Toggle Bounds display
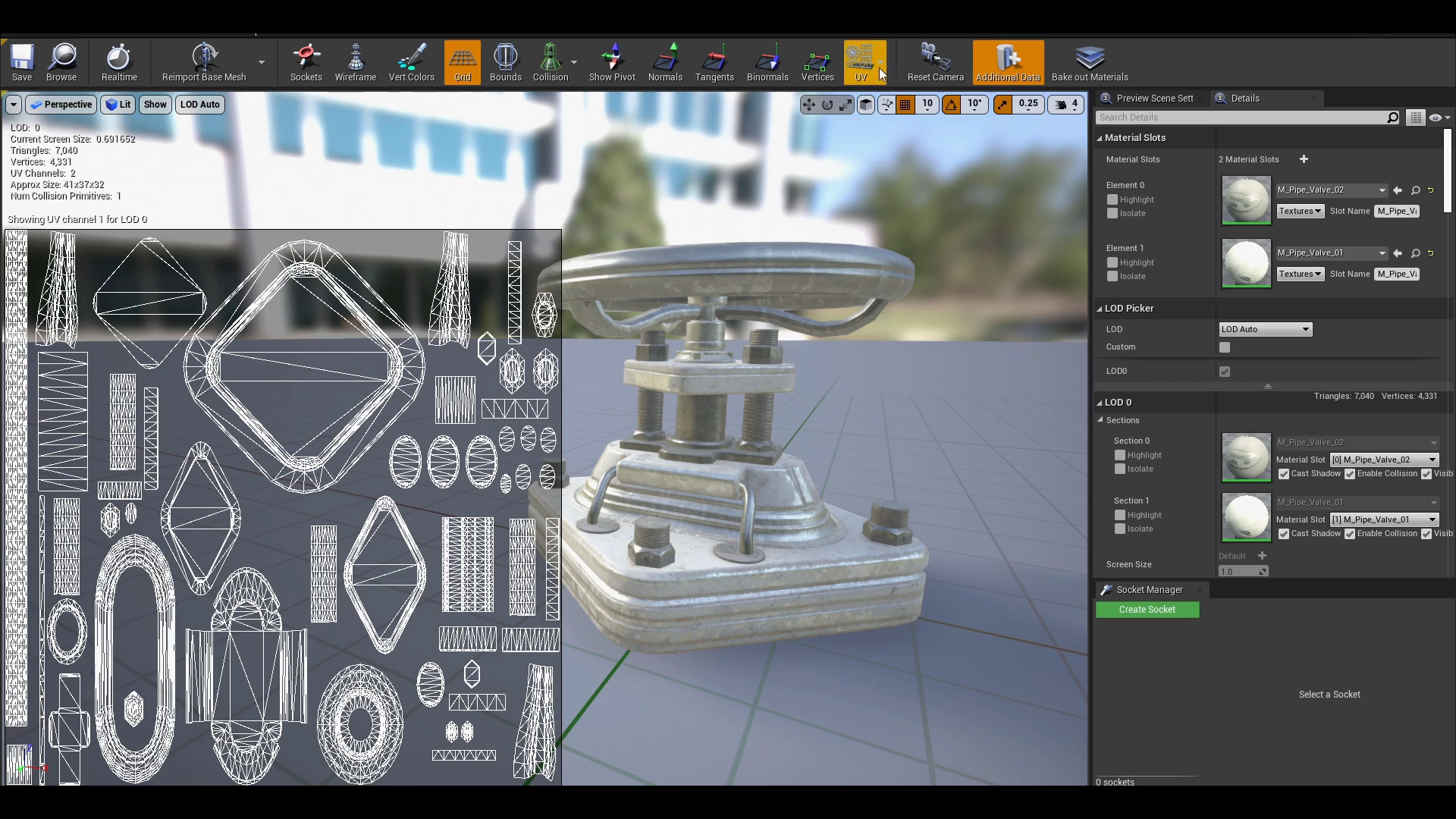This screenshot has height=819, width=1456. point(506,62)
